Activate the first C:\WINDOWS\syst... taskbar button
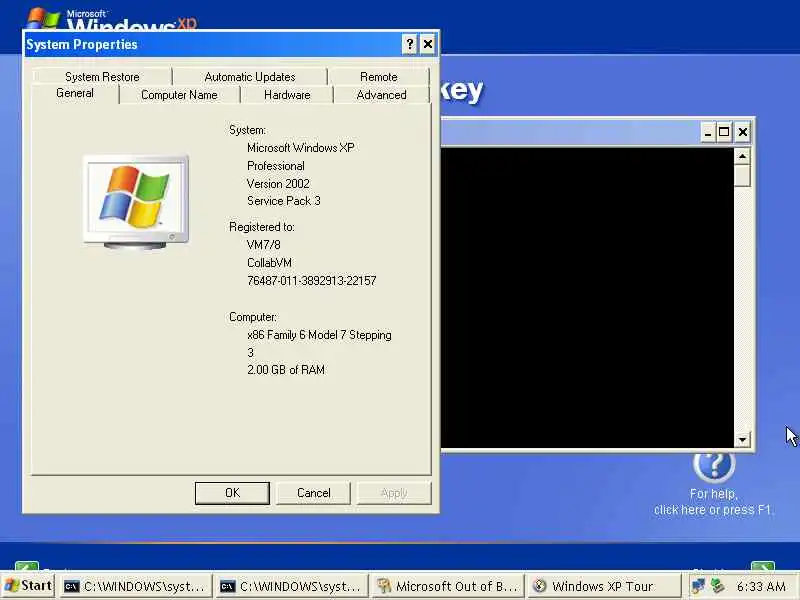Screen dimensions: 800x600 136,586
